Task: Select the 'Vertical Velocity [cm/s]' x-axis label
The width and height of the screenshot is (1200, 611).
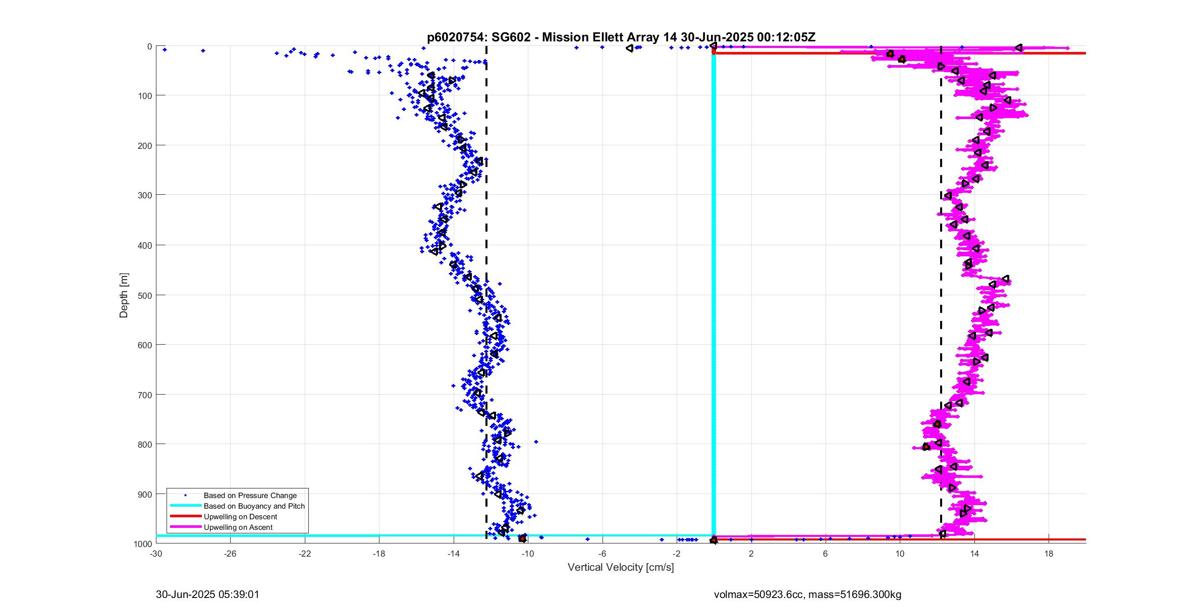Action: 621,567
